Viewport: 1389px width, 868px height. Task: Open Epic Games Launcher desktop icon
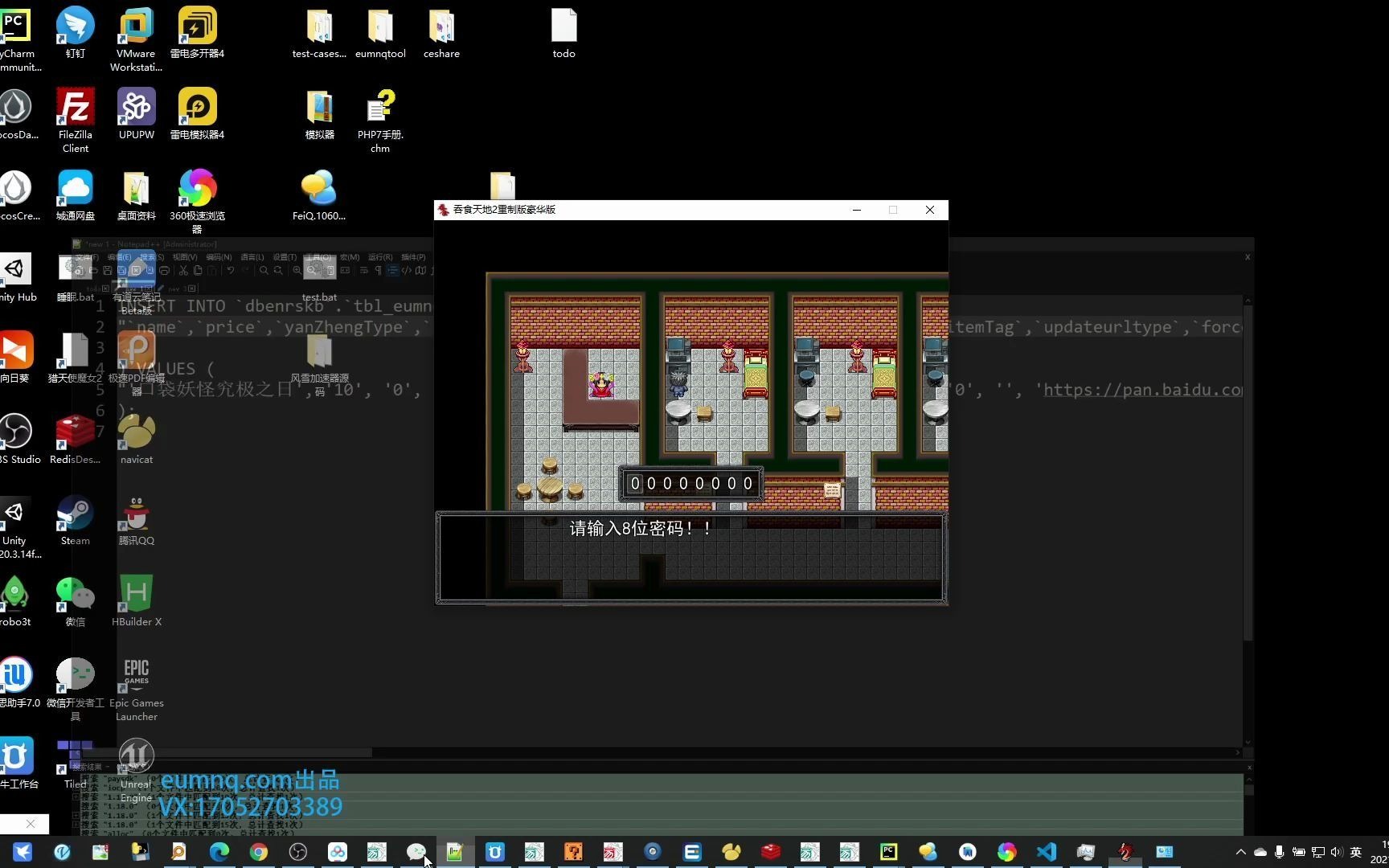[136, 689]
